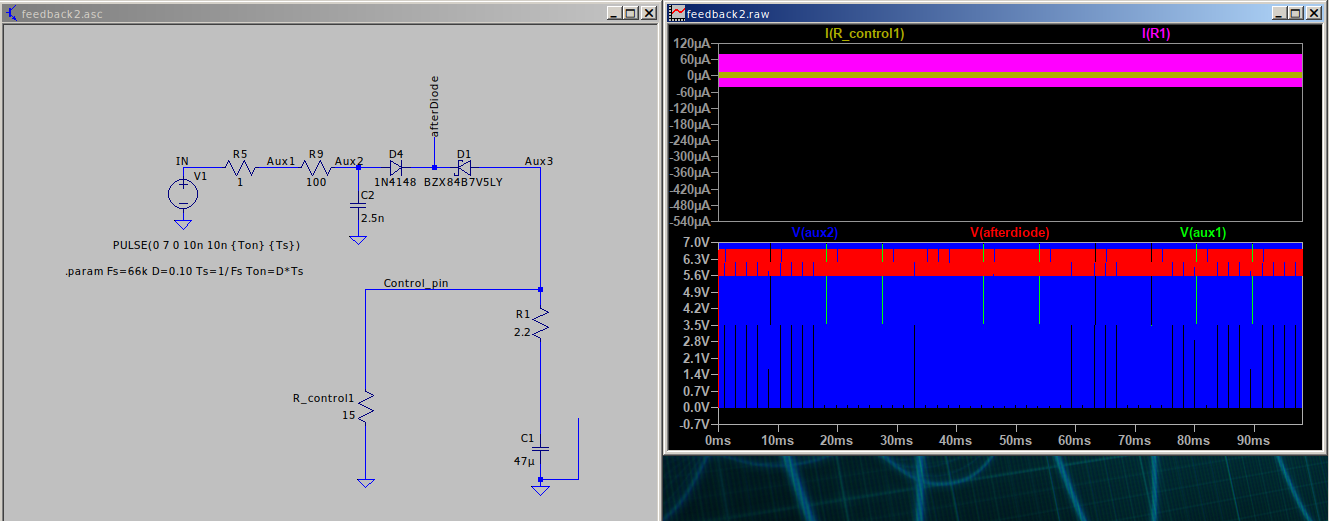
Task: Select the R9 resistor symbol
Action: [316, 169]
